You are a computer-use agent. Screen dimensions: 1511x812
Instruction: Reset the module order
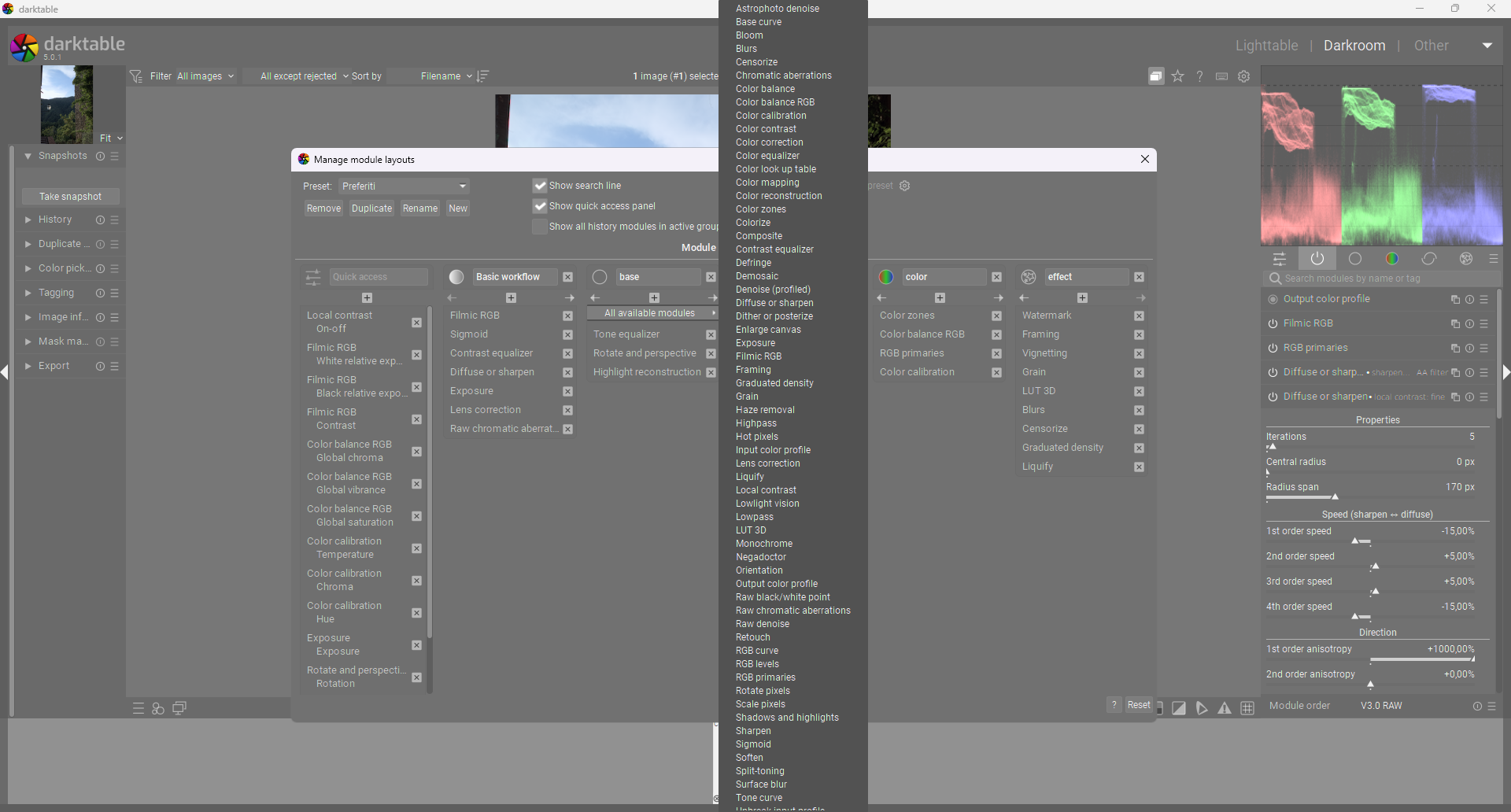1476,707
